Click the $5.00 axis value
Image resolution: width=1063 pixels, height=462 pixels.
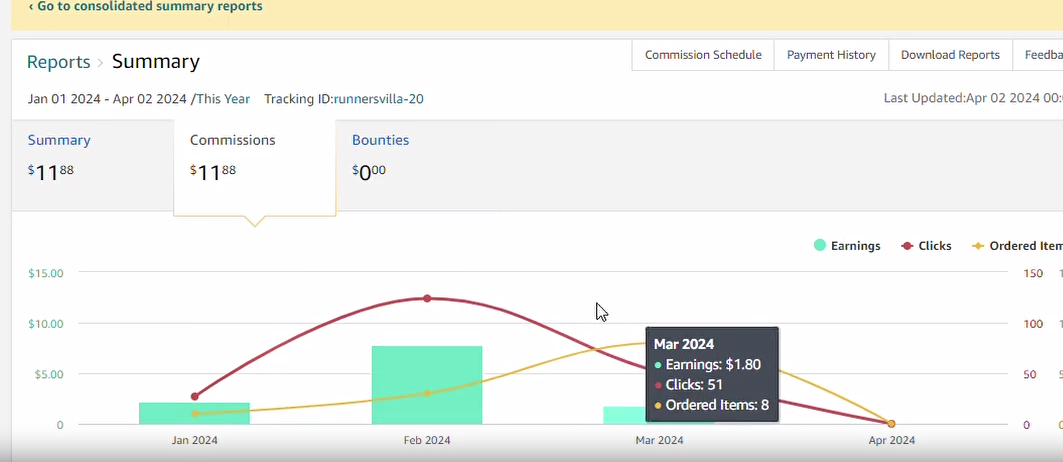tap(49, 374)
